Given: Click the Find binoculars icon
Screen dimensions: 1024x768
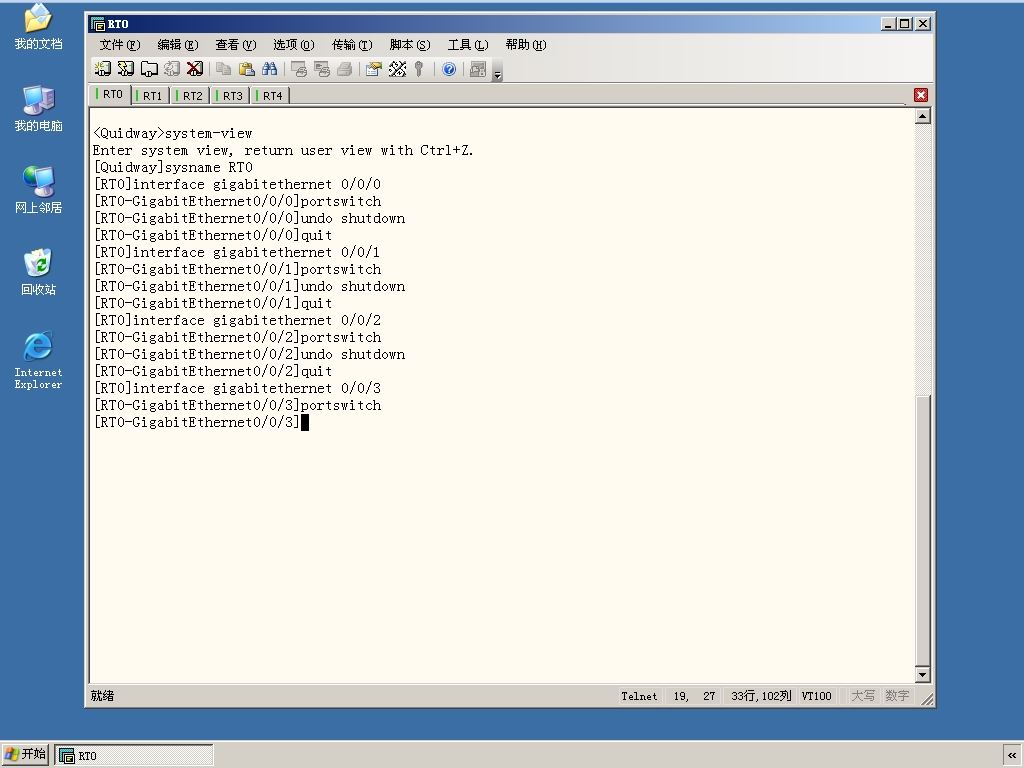Looking at the screenshot, I should tap(270, 69).
